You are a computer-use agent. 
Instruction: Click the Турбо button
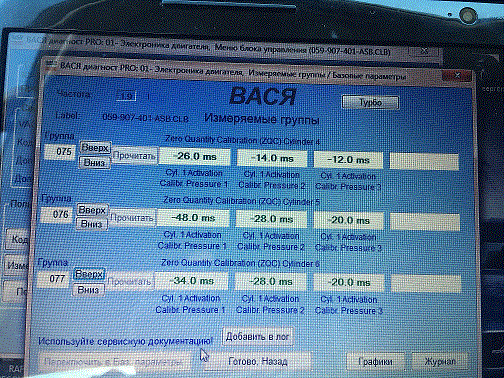click(x=370, y=102)
